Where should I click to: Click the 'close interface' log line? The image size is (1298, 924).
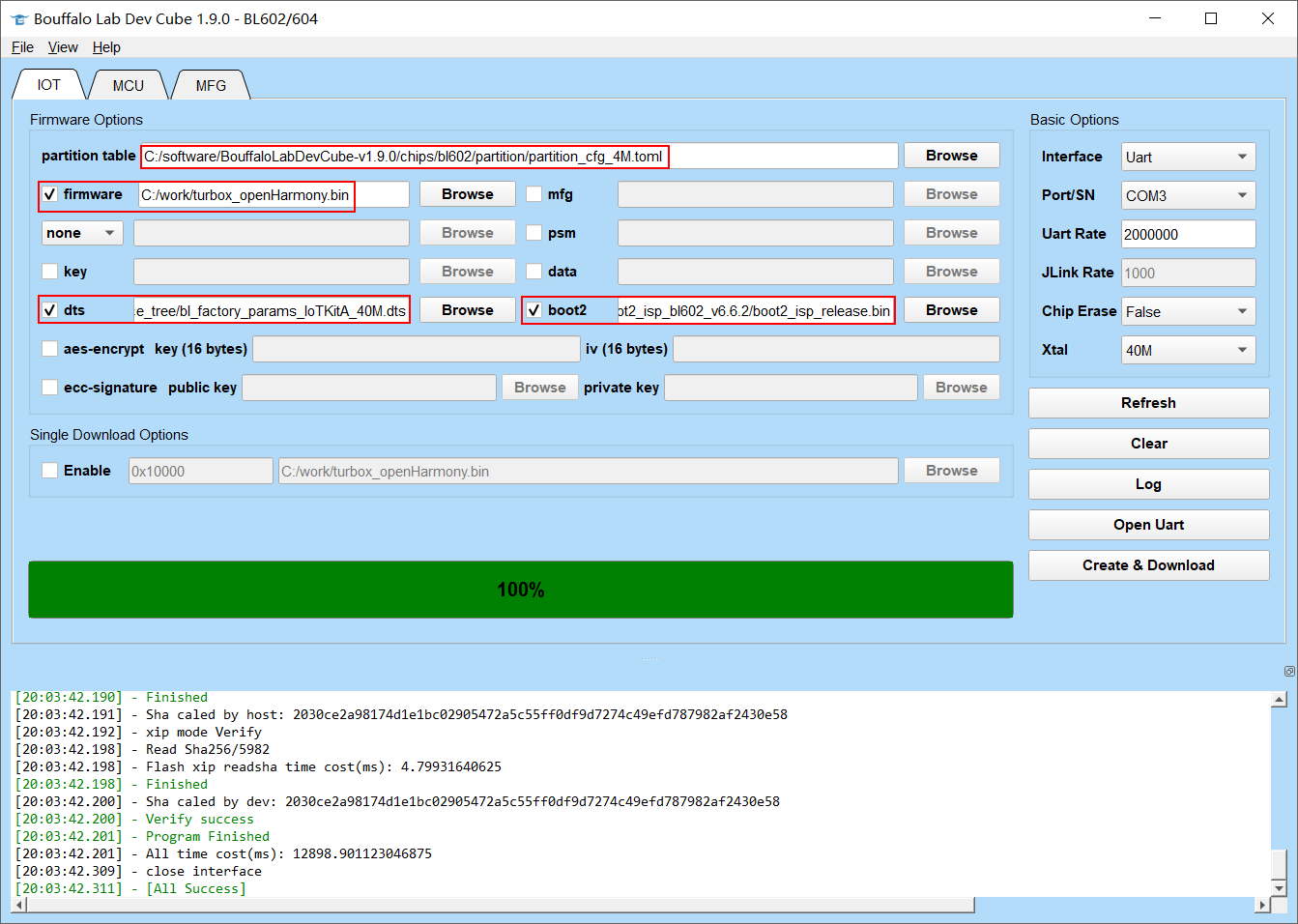(x=138, y=871)
